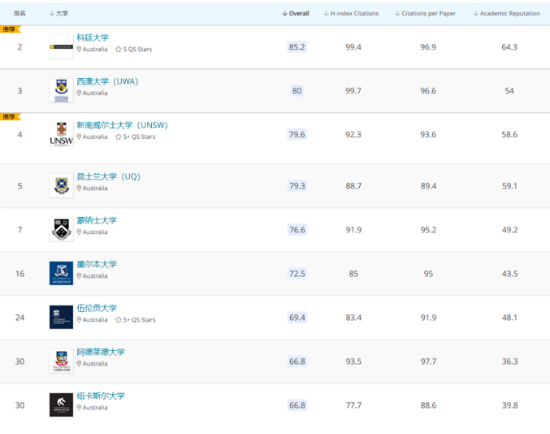Click the University of Newcastle logo
This screenshot has height=434, width=550.
[61, 405]
